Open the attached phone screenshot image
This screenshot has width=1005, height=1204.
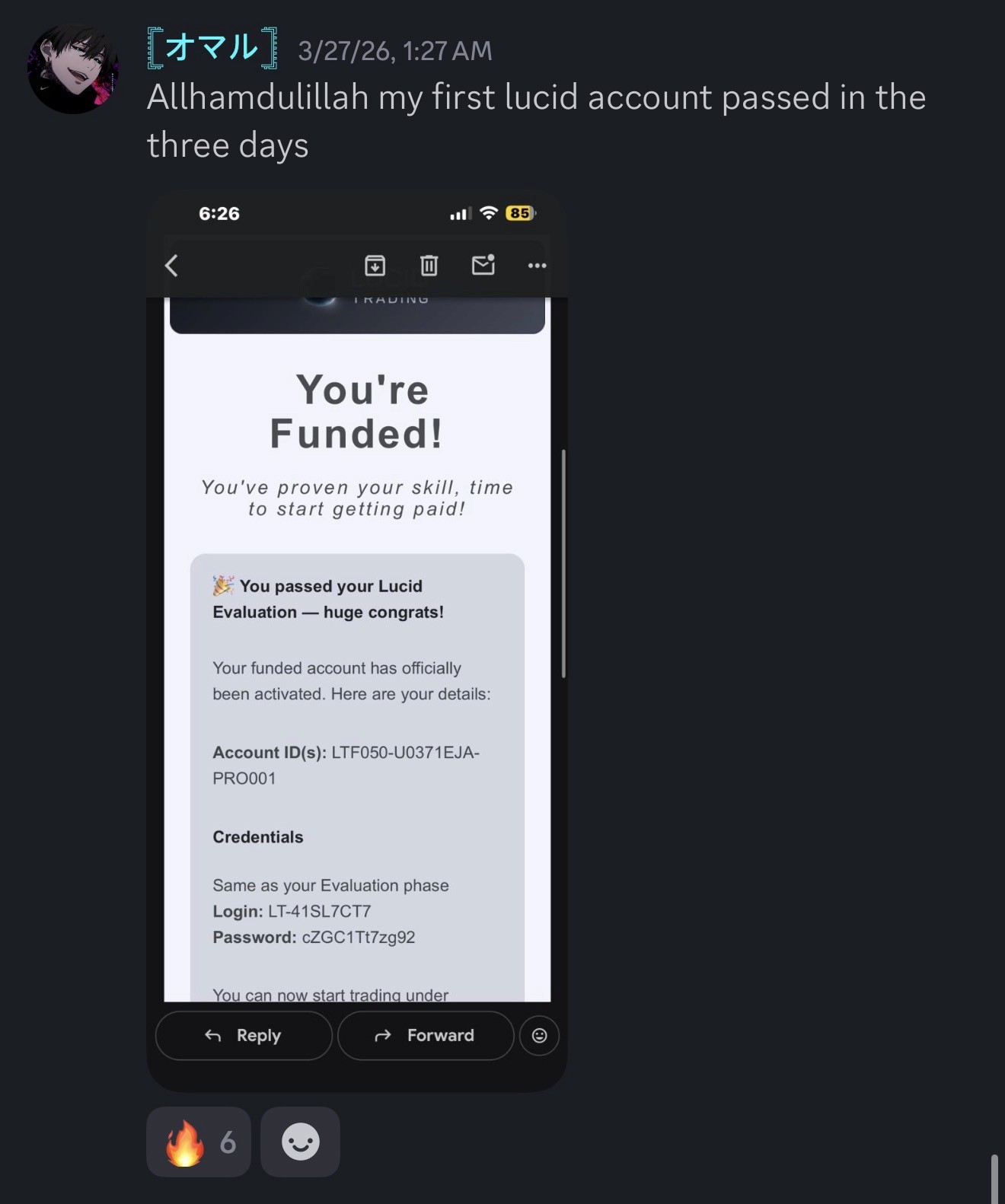point(357,642)
